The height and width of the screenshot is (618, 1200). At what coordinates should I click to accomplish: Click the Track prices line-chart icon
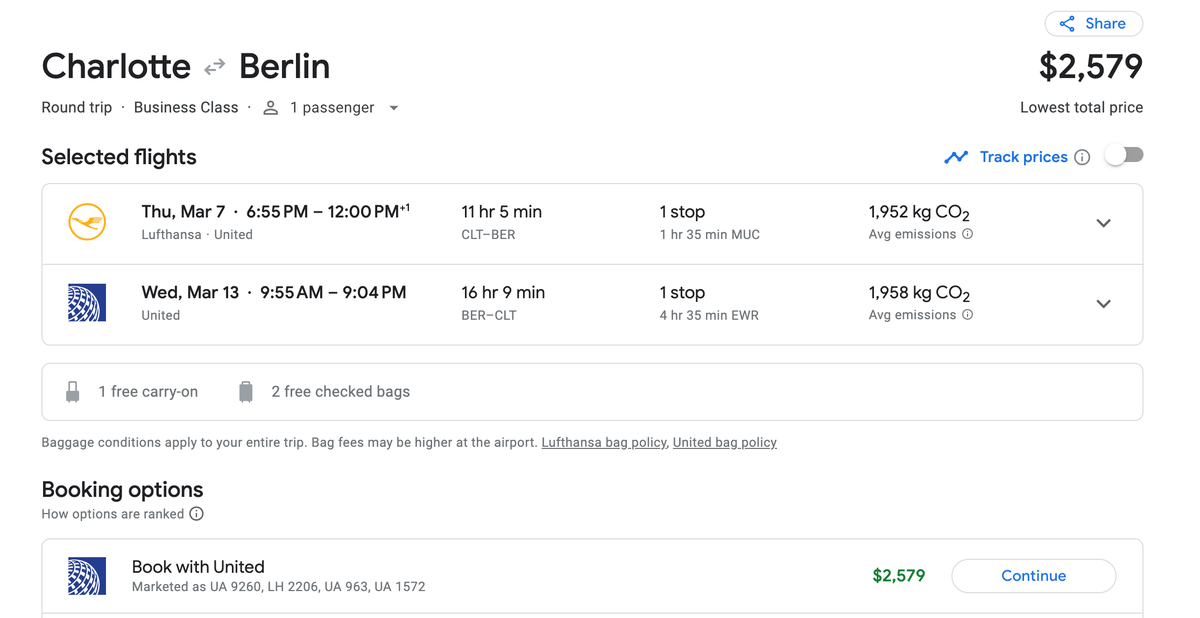(956, 157)
